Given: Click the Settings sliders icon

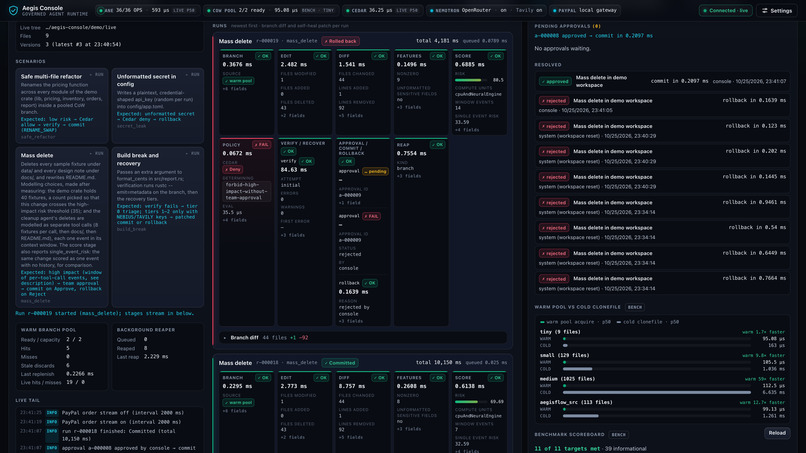Looking at the screenshot, I should tap(765, 10).
